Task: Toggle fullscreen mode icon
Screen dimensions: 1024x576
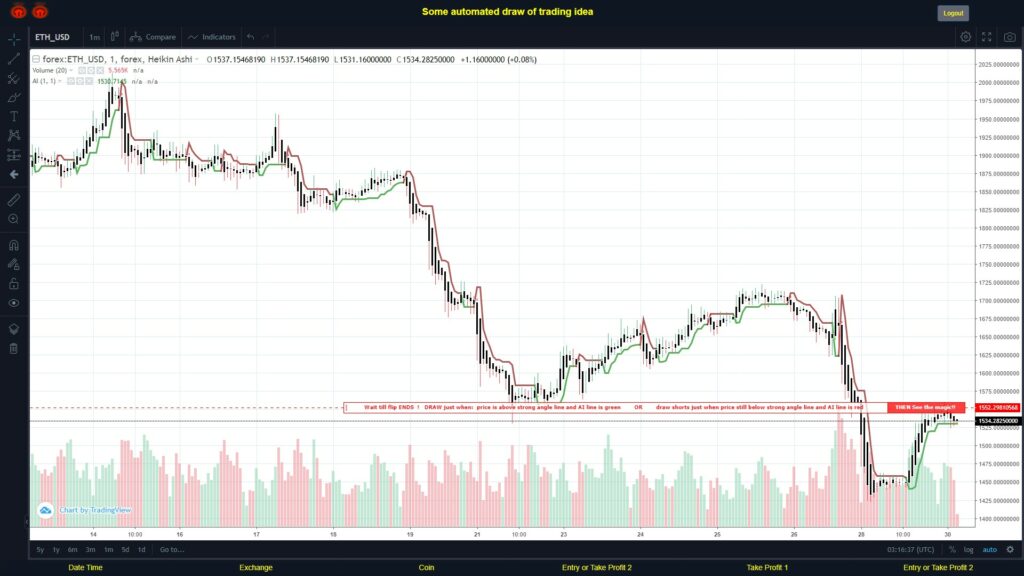Action: [987, 37]
